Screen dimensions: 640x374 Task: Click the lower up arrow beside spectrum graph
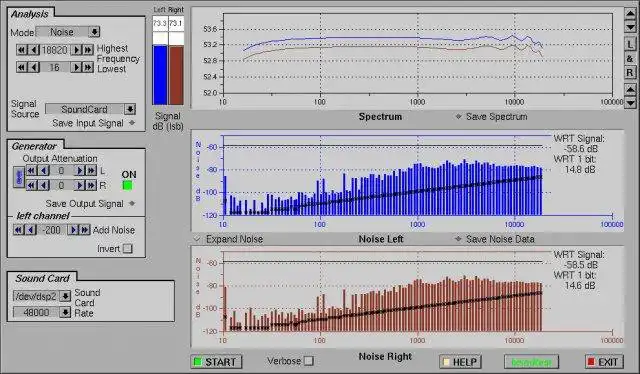pyautogui.click(x=630, y=89)
